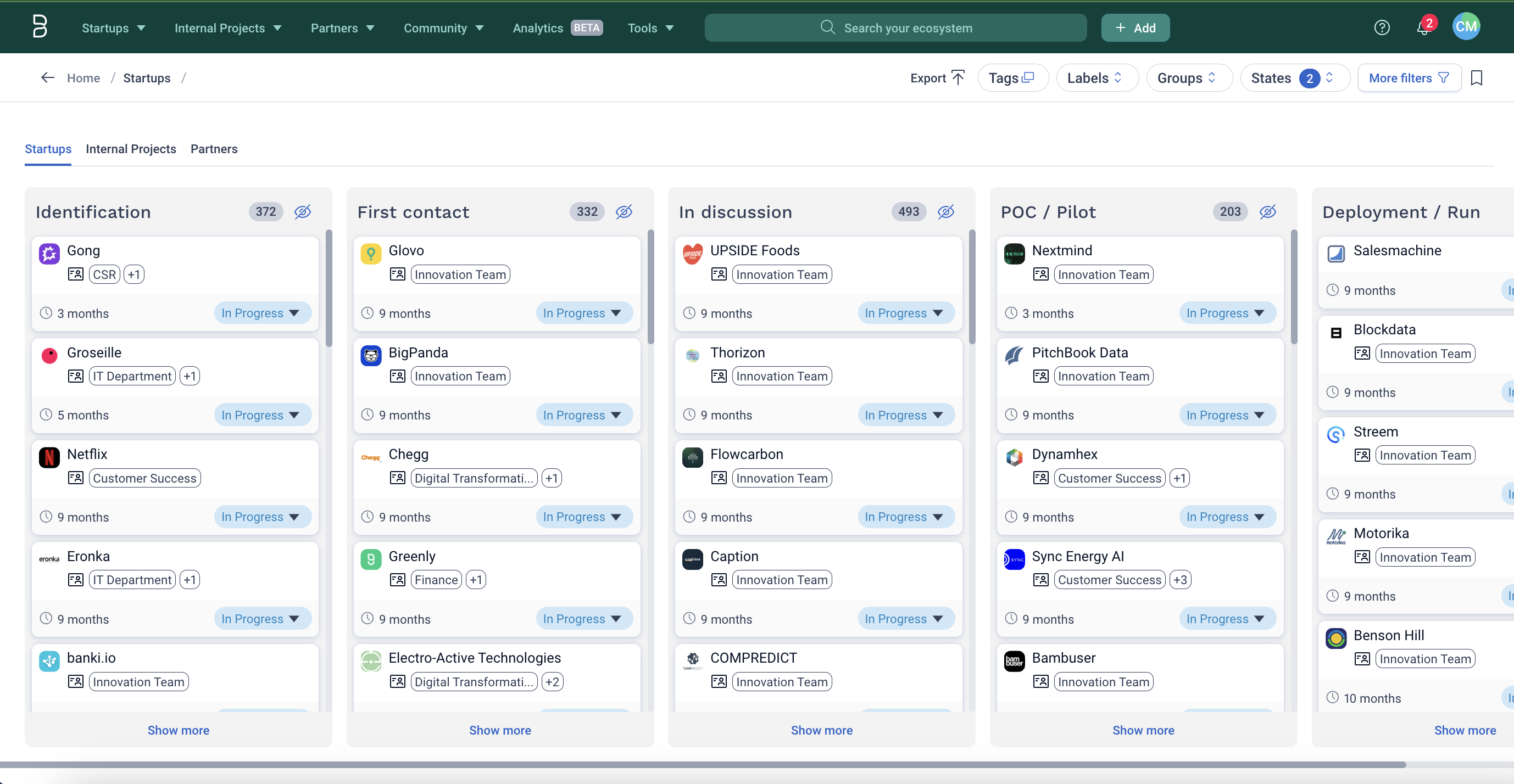Click the Add button
The width and height of the screenshot is (1514, 784).
[x=1135, y=27]
